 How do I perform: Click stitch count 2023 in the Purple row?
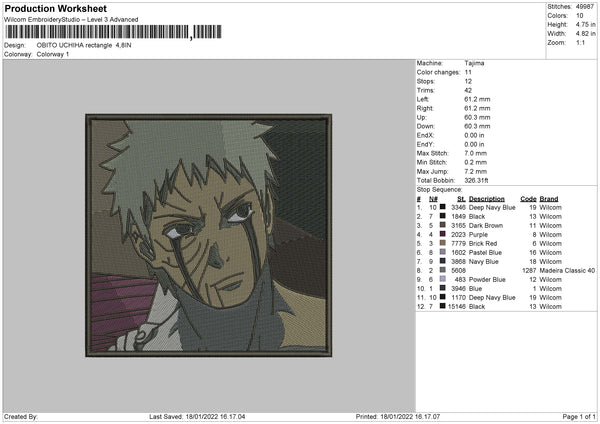coord(458,235)
